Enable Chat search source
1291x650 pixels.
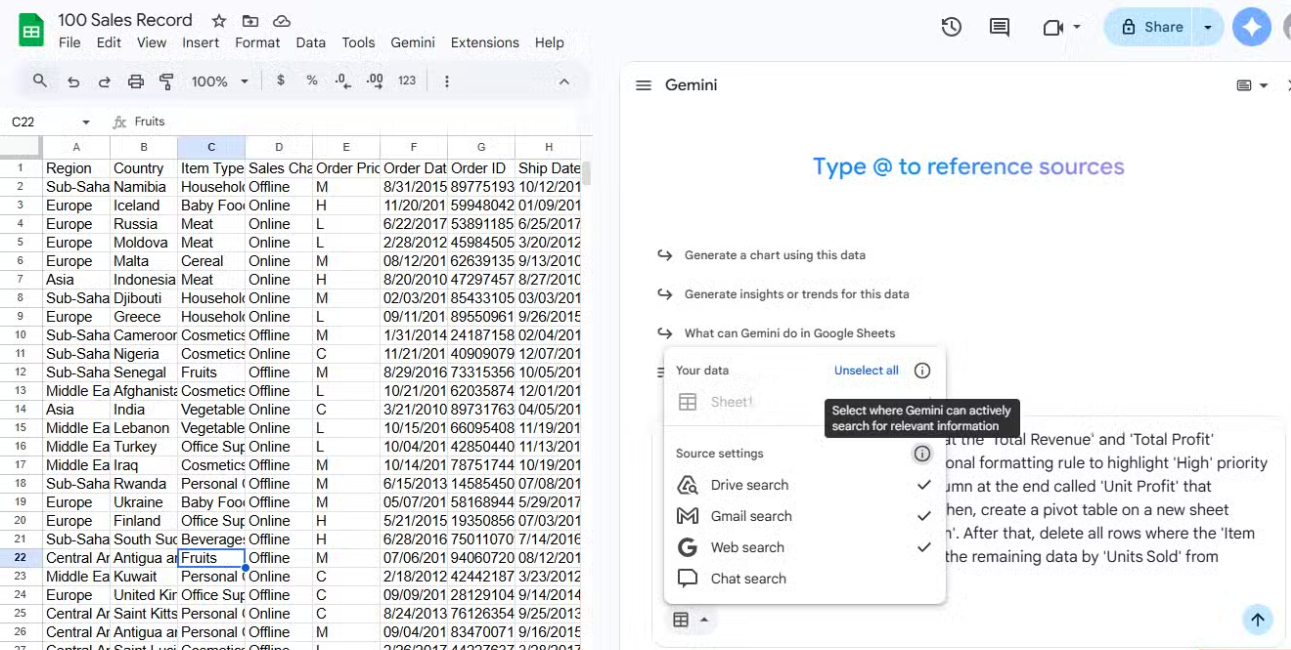805,578
